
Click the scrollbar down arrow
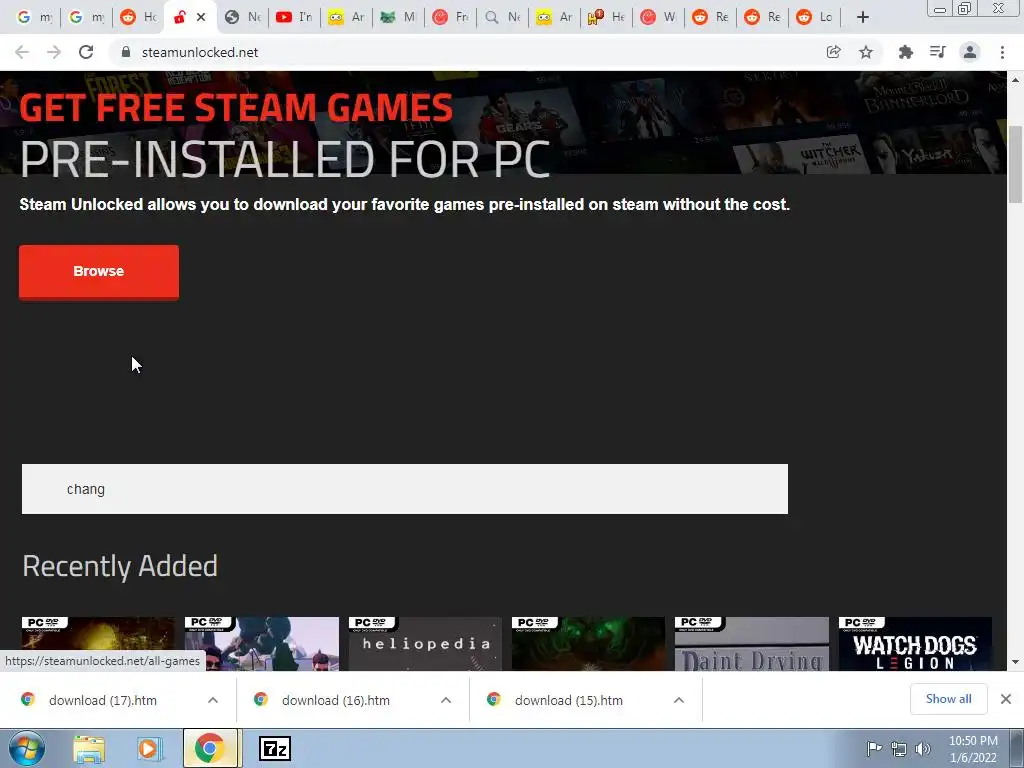pos(1015,662)
